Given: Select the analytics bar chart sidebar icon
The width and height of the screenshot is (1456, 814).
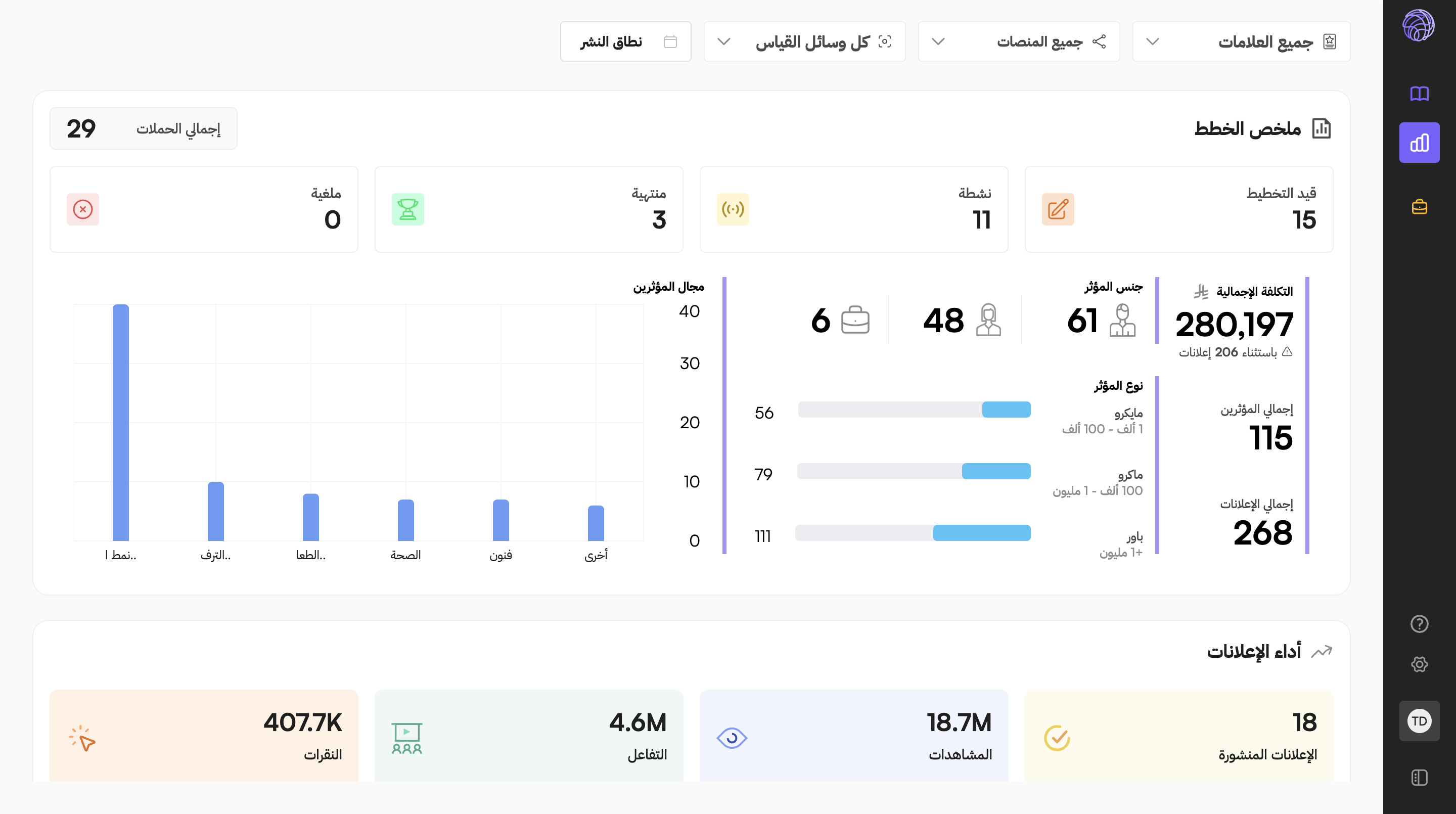Looking at the screenshot, I should (1419, 143).
